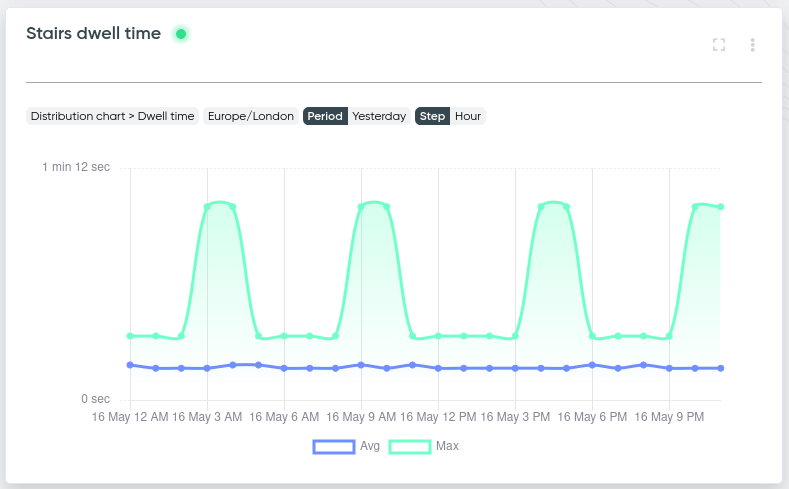Click the 16 May 12 PM axis label

point(438,417)
